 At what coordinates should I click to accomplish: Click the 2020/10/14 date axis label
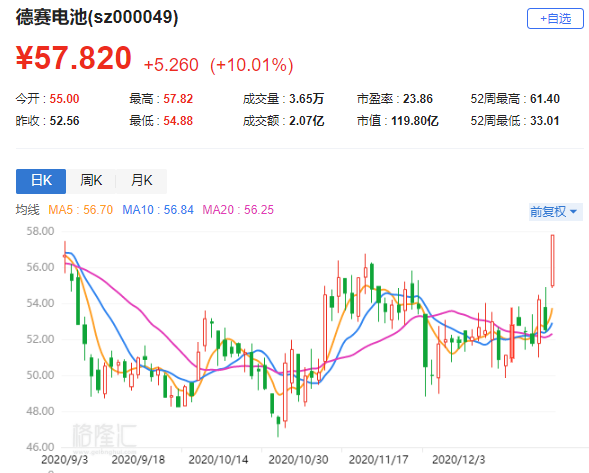point(218,459)
